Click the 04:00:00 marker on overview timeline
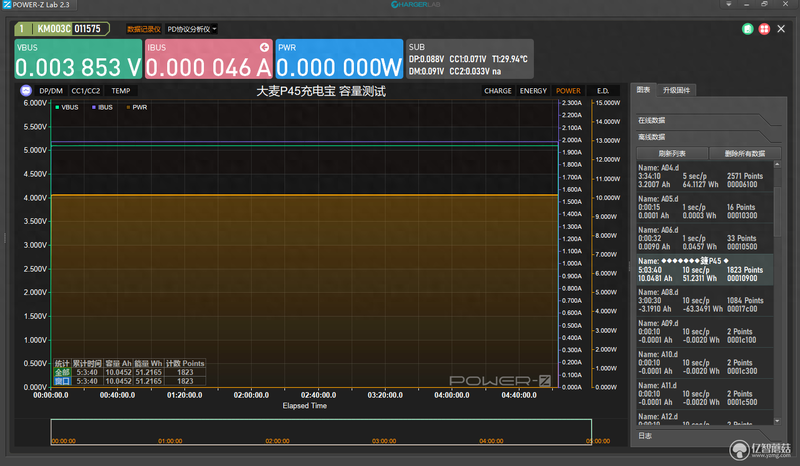800x466 pixels. pos(491,441)
